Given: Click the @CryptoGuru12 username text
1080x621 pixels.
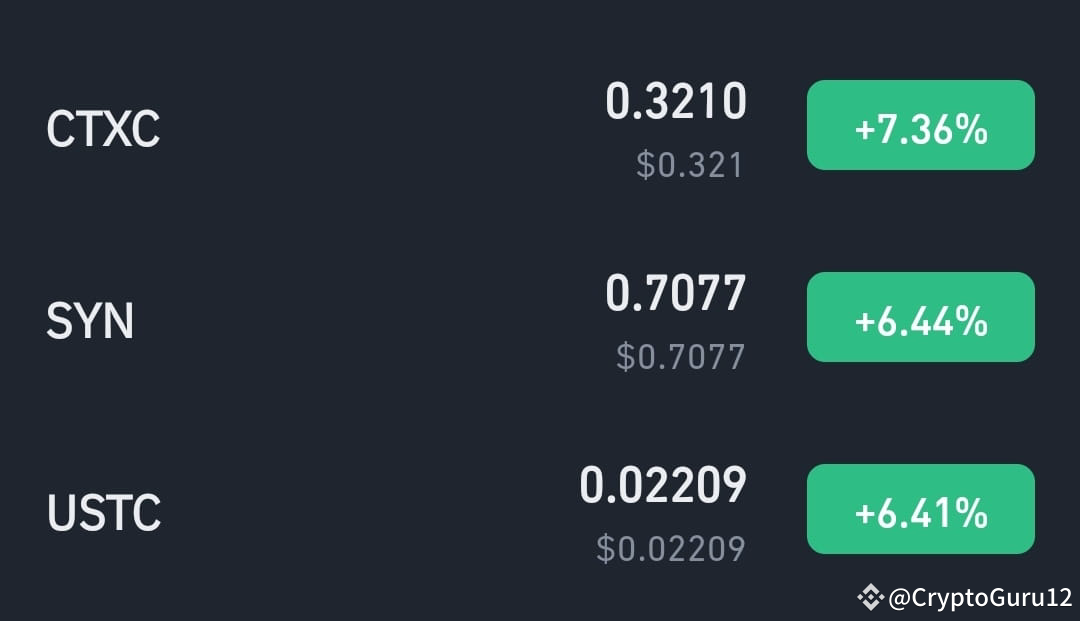Looking at the screenshot, I should (975, 596).
